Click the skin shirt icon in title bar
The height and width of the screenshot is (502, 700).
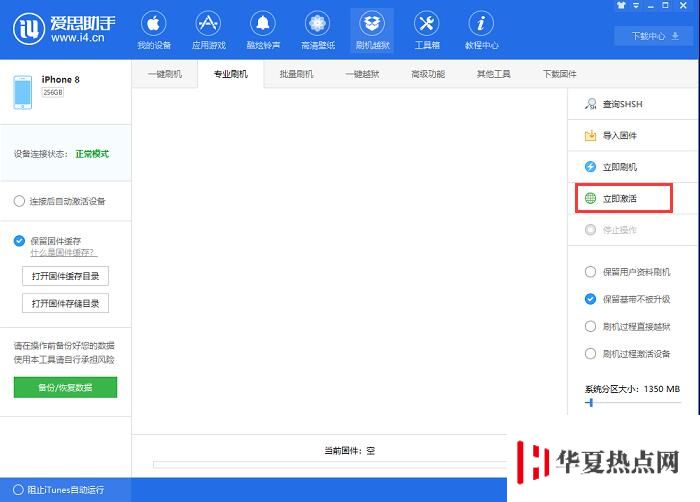(621, 5)
